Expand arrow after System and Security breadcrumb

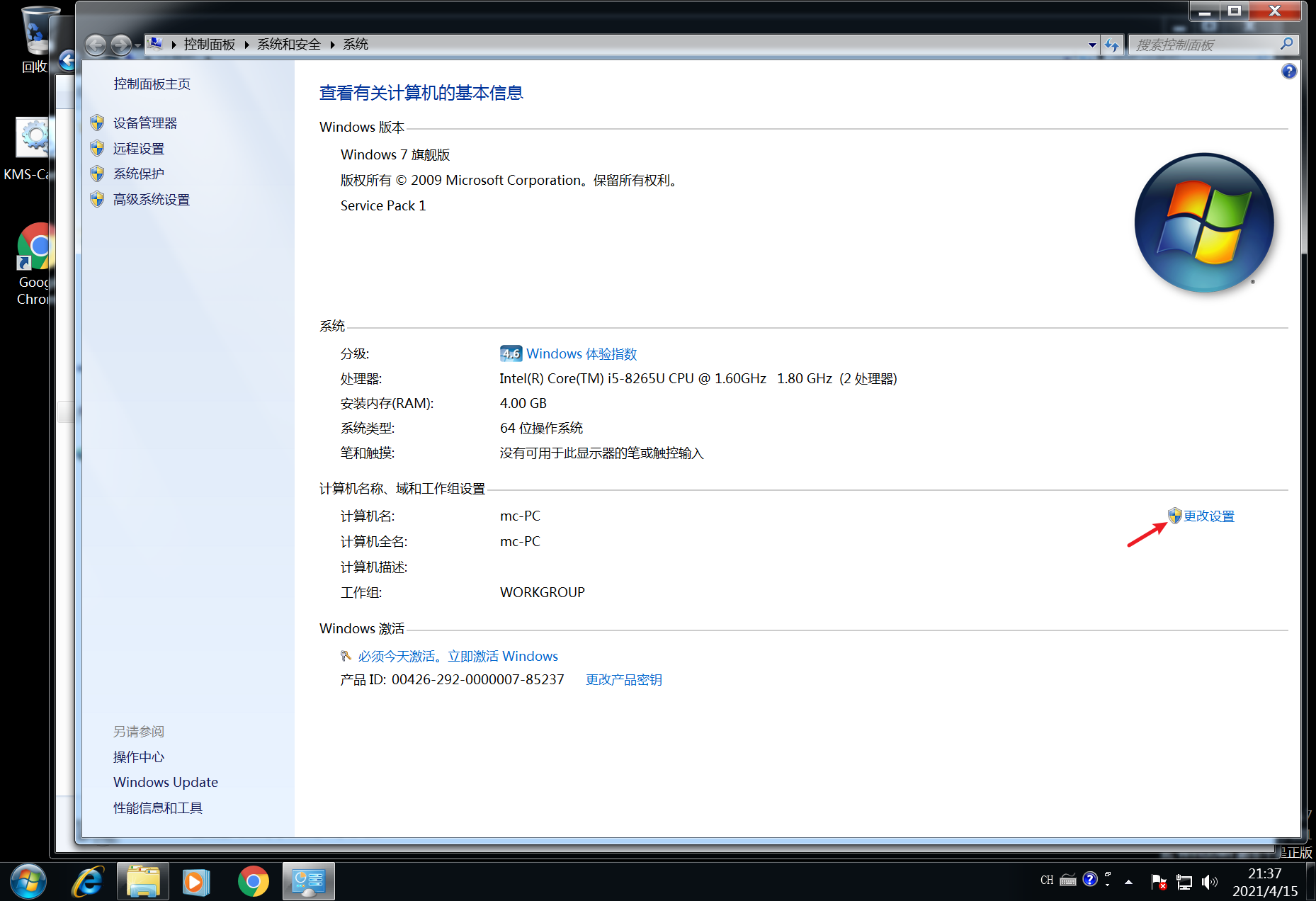(x=332, y=45)
